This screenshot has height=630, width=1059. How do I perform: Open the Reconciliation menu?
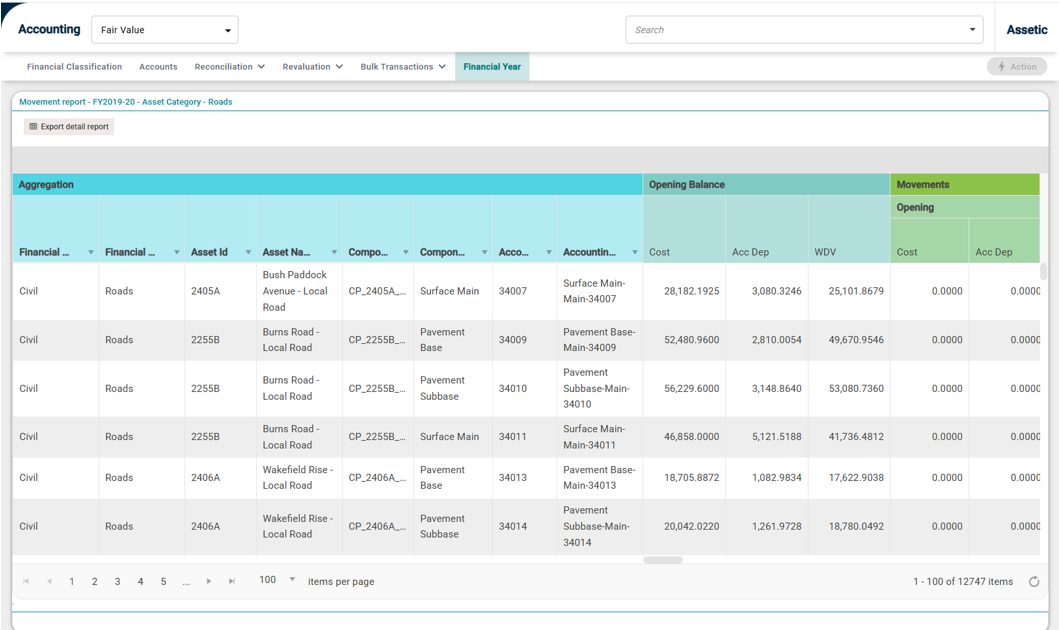pyautogui.click(x=230, y=67)
